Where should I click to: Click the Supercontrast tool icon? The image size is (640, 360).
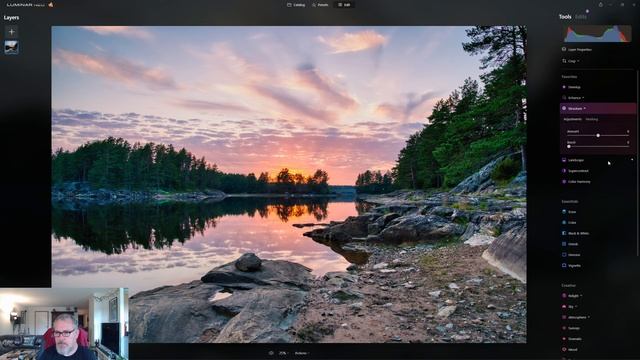click(564, 171)
